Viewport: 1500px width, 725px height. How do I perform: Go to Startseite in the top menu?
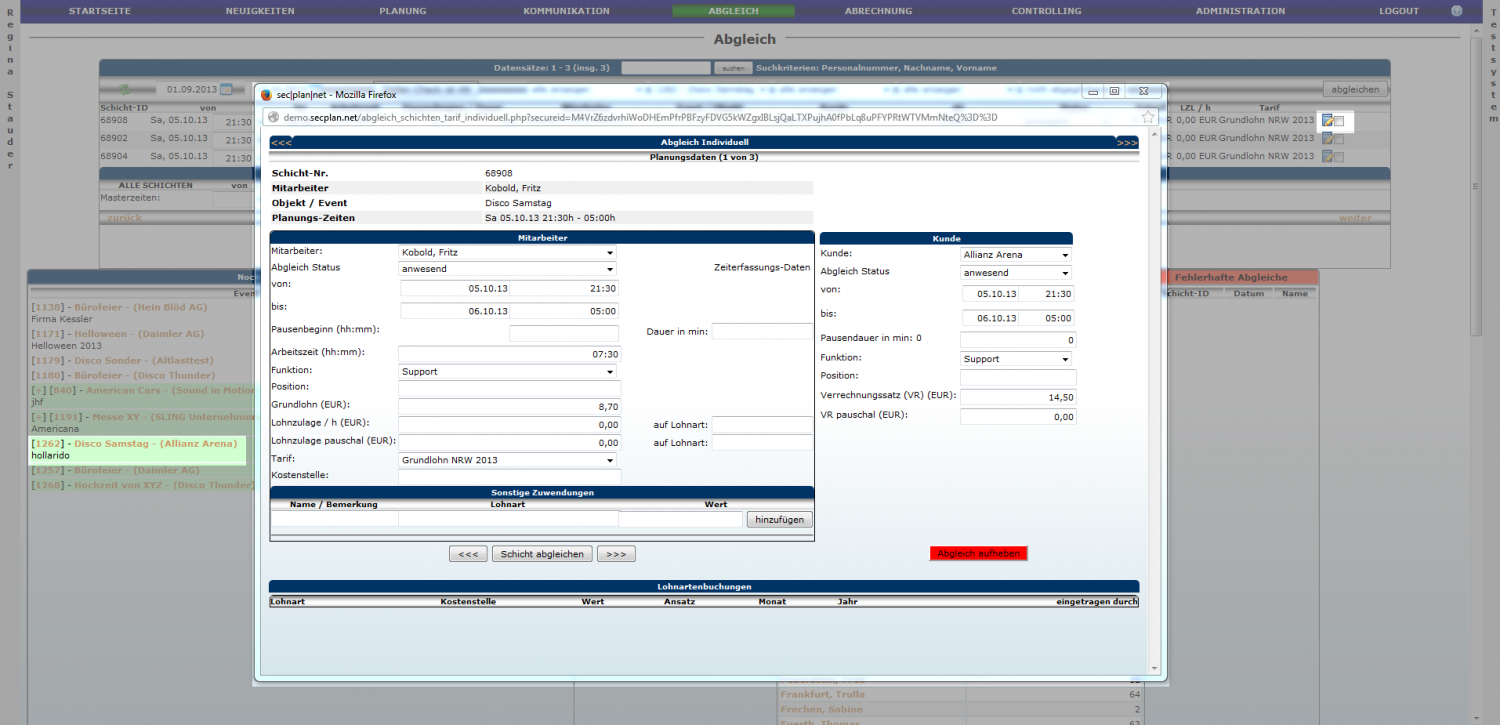99,11
